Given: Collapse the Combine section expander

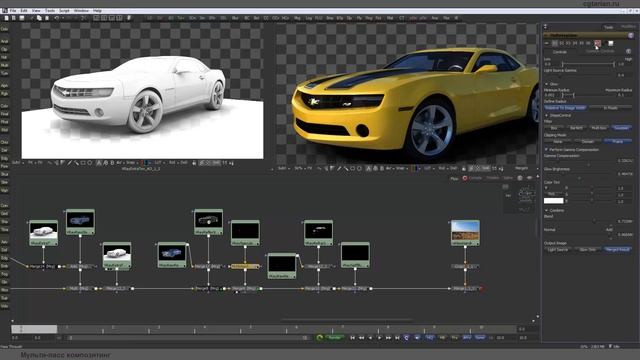Looking at the screenshot, I should (x=547, y=210).
